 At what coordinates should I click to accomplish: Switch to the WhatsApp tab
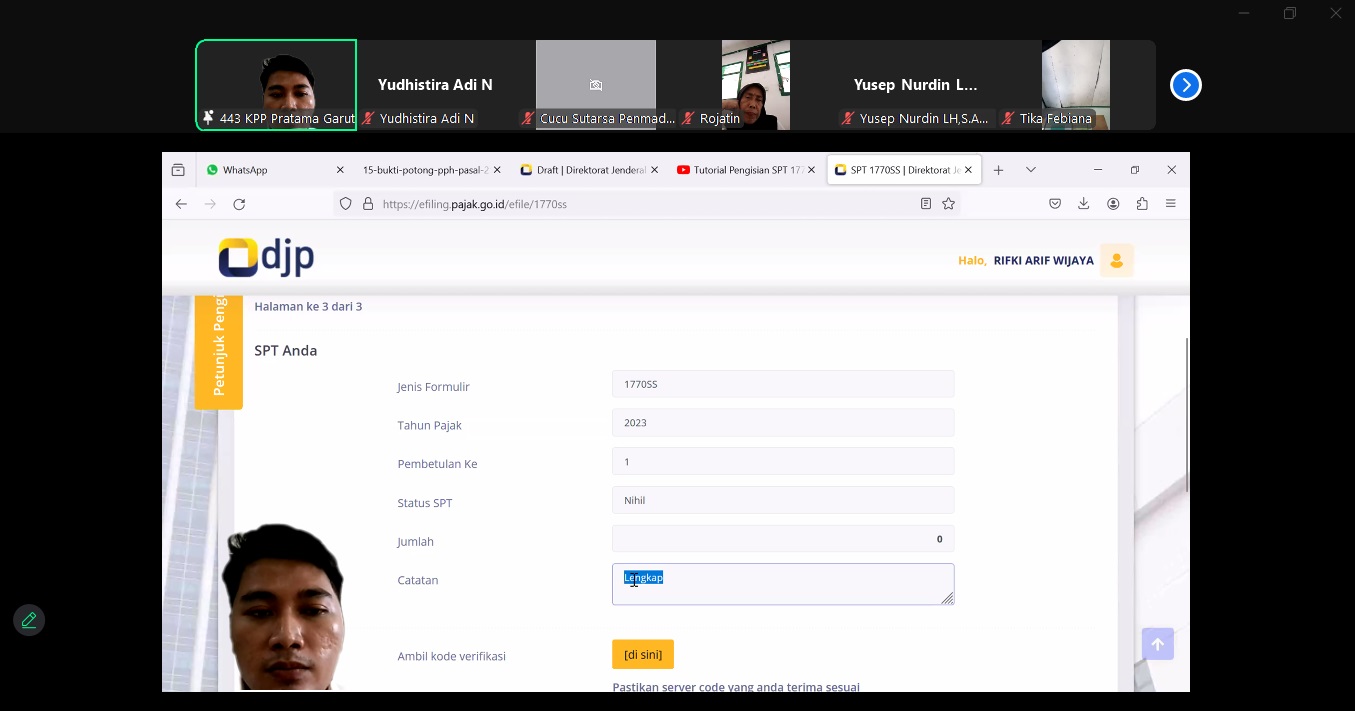[265, 170]
